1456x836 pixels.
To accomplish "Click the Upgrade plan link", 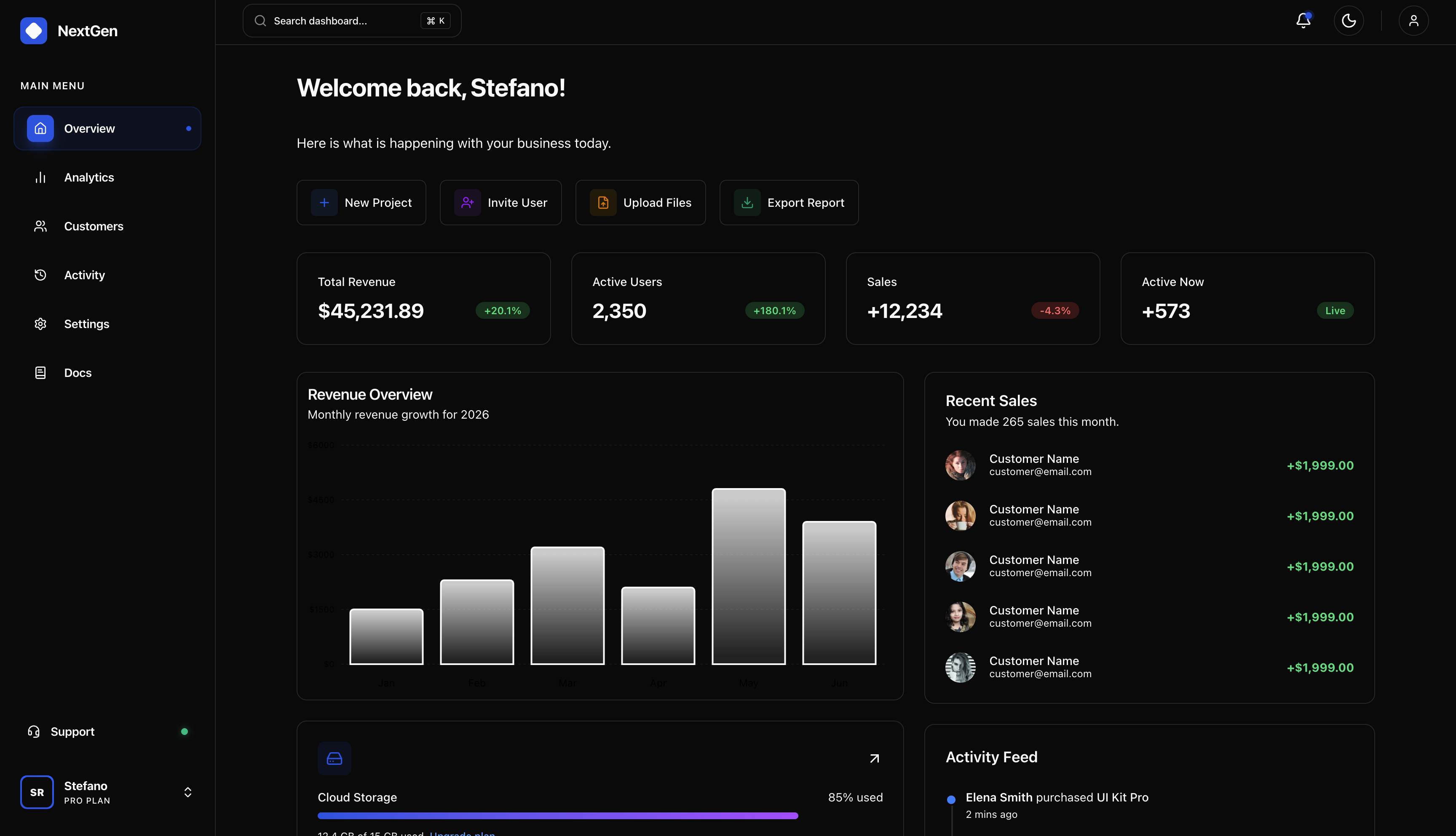I will 461,833.
